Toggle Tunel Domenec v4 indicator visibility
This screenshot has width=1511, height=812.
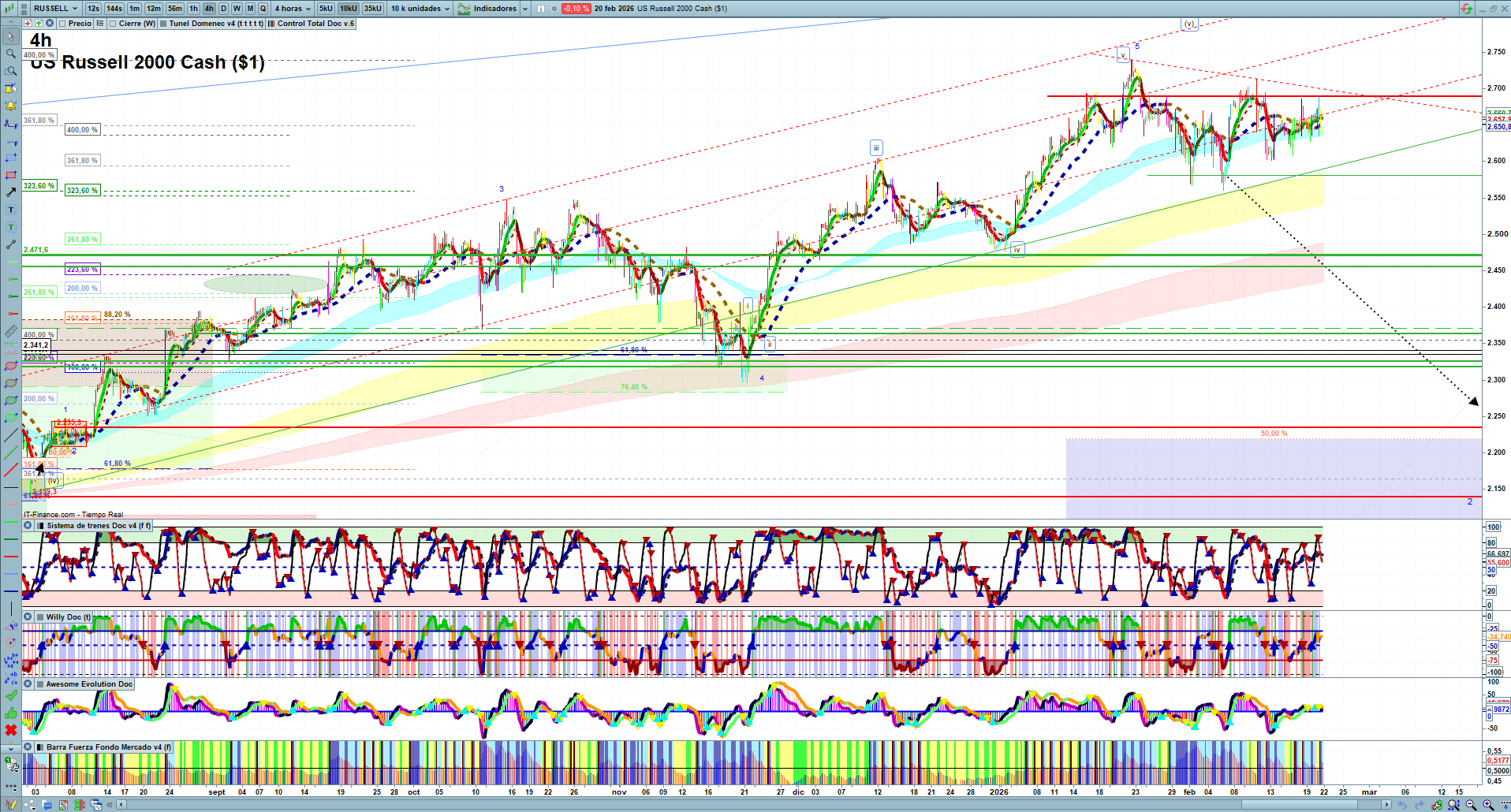pos(163,24)
